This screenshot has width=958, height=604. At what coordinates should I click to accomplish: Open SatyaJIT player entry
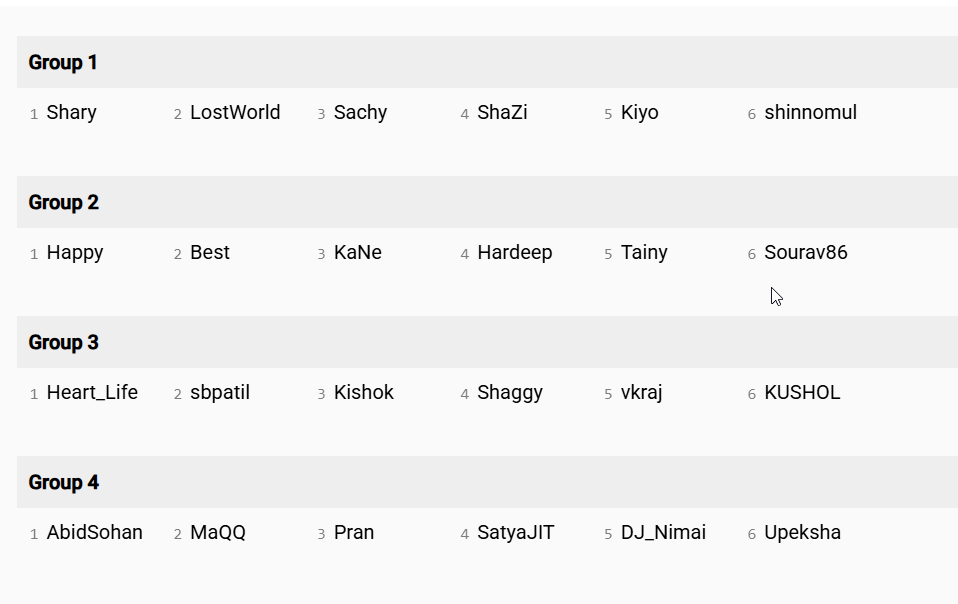click(516, 533)
